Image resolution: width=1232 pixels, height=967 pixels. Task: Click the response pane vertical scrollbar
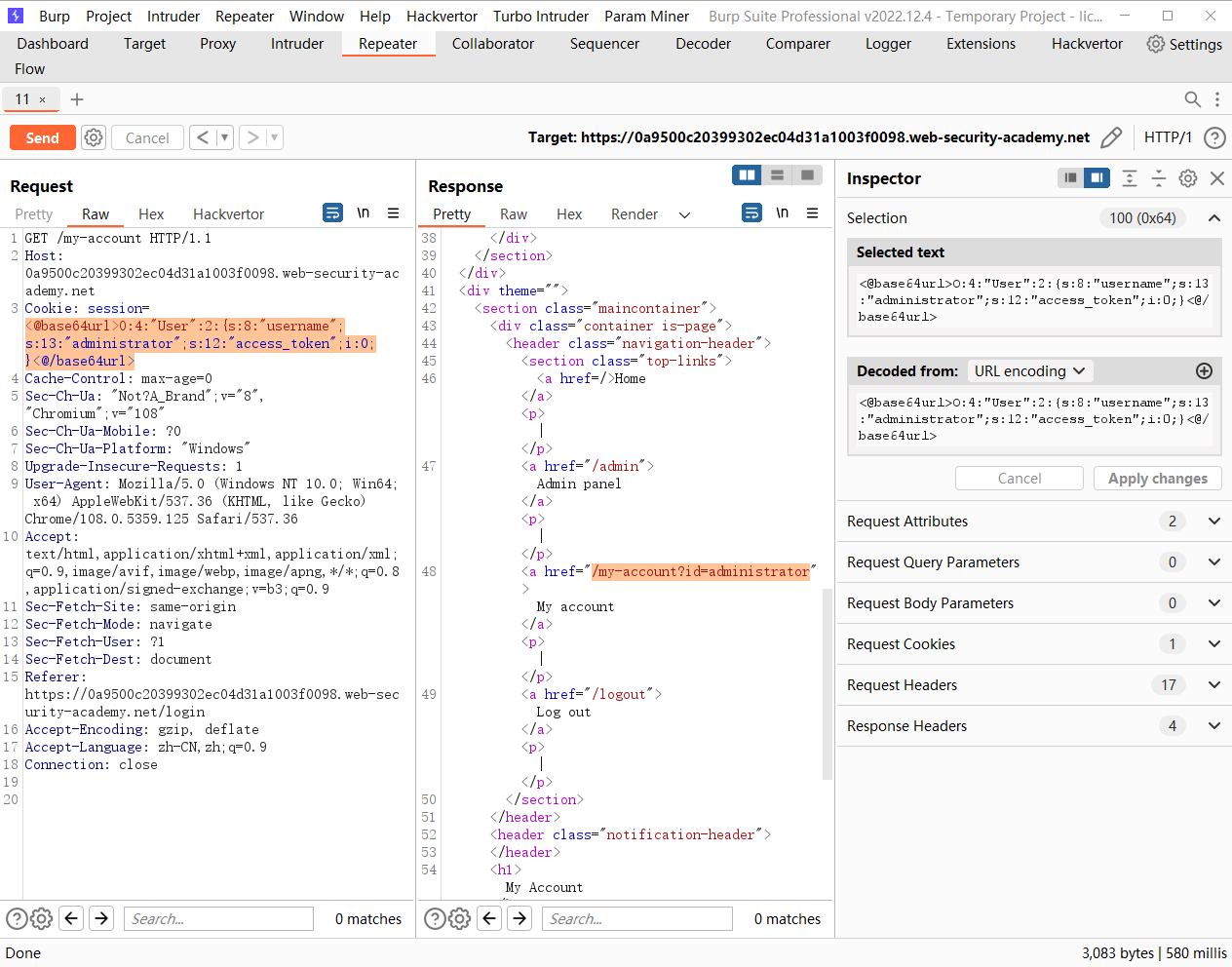pos(828,682)
